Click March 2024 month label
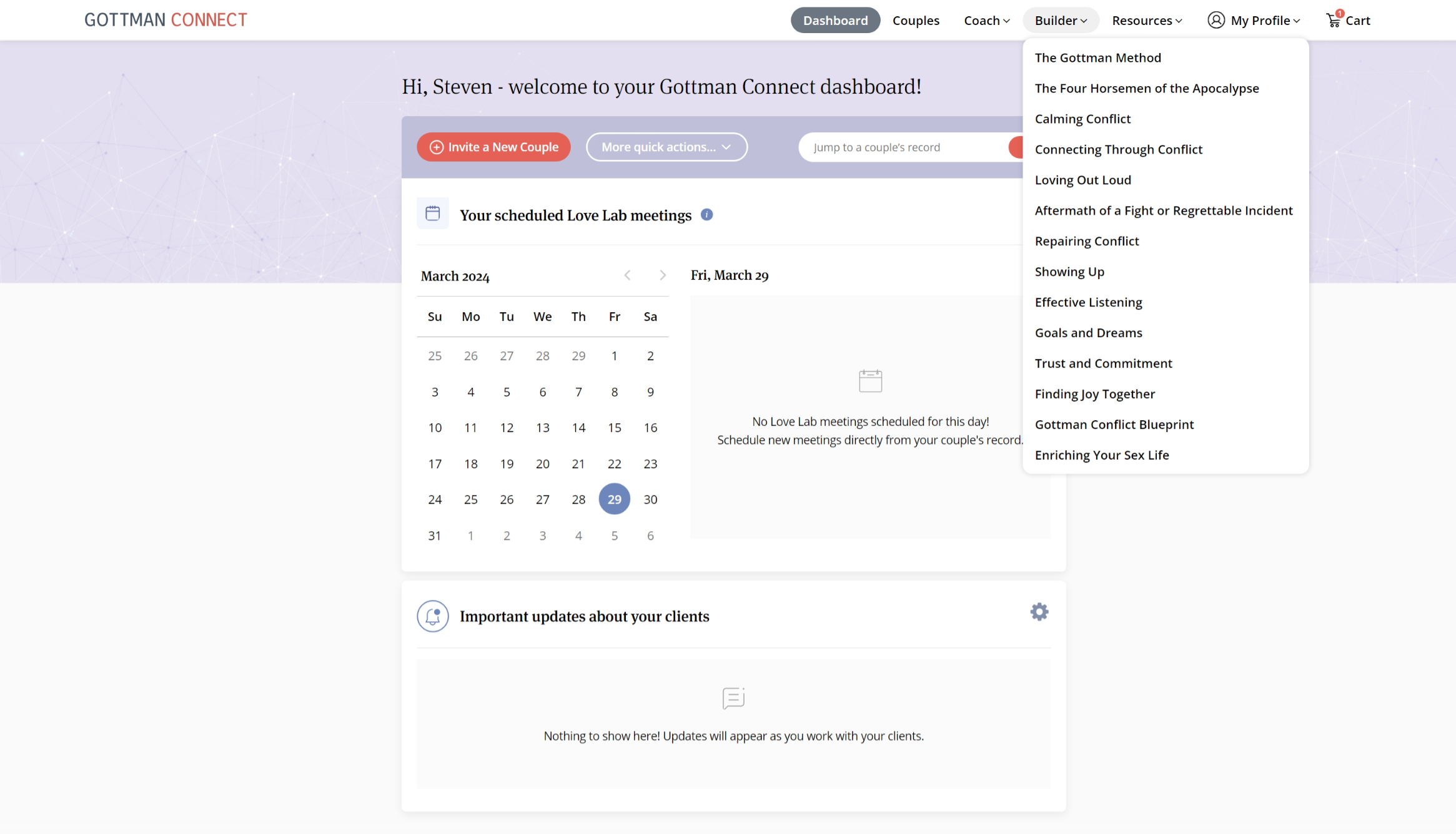Screen dimensions: 1456x834 455,276
